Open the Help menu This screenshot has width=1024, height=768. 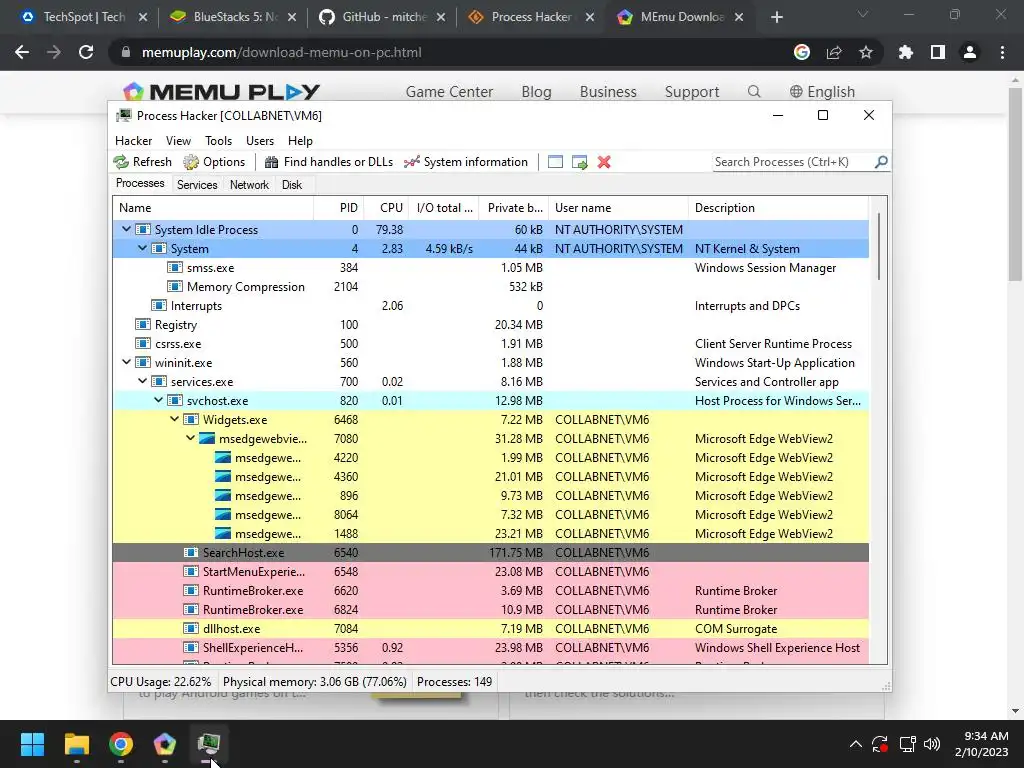coord(300,140)
